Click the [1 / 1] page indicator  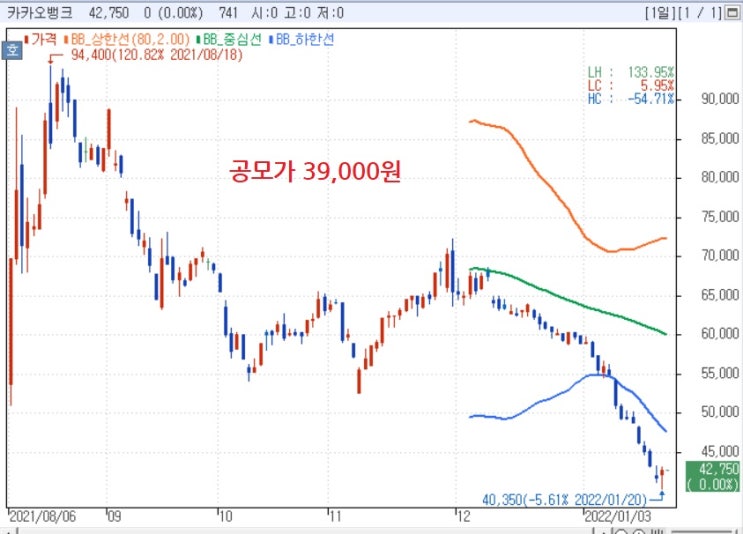(700, 13)
